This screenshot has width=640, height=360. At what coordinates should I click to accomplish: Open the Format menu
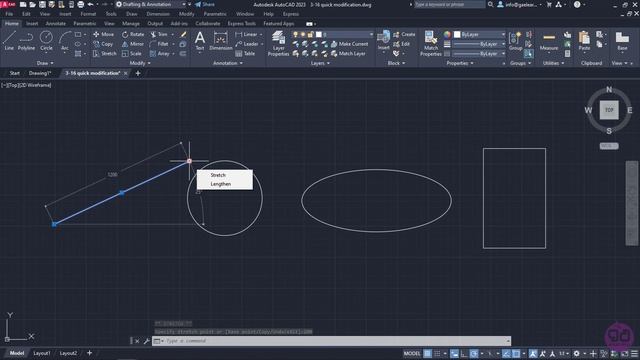(x=88, y=14)
